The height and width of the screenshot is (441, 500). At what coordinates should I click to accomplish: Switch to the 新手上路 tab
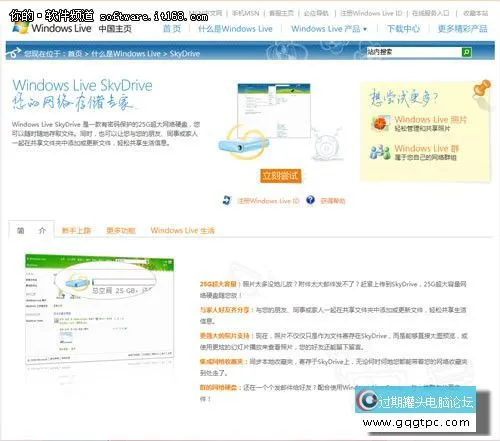click(x=76, y=230)
